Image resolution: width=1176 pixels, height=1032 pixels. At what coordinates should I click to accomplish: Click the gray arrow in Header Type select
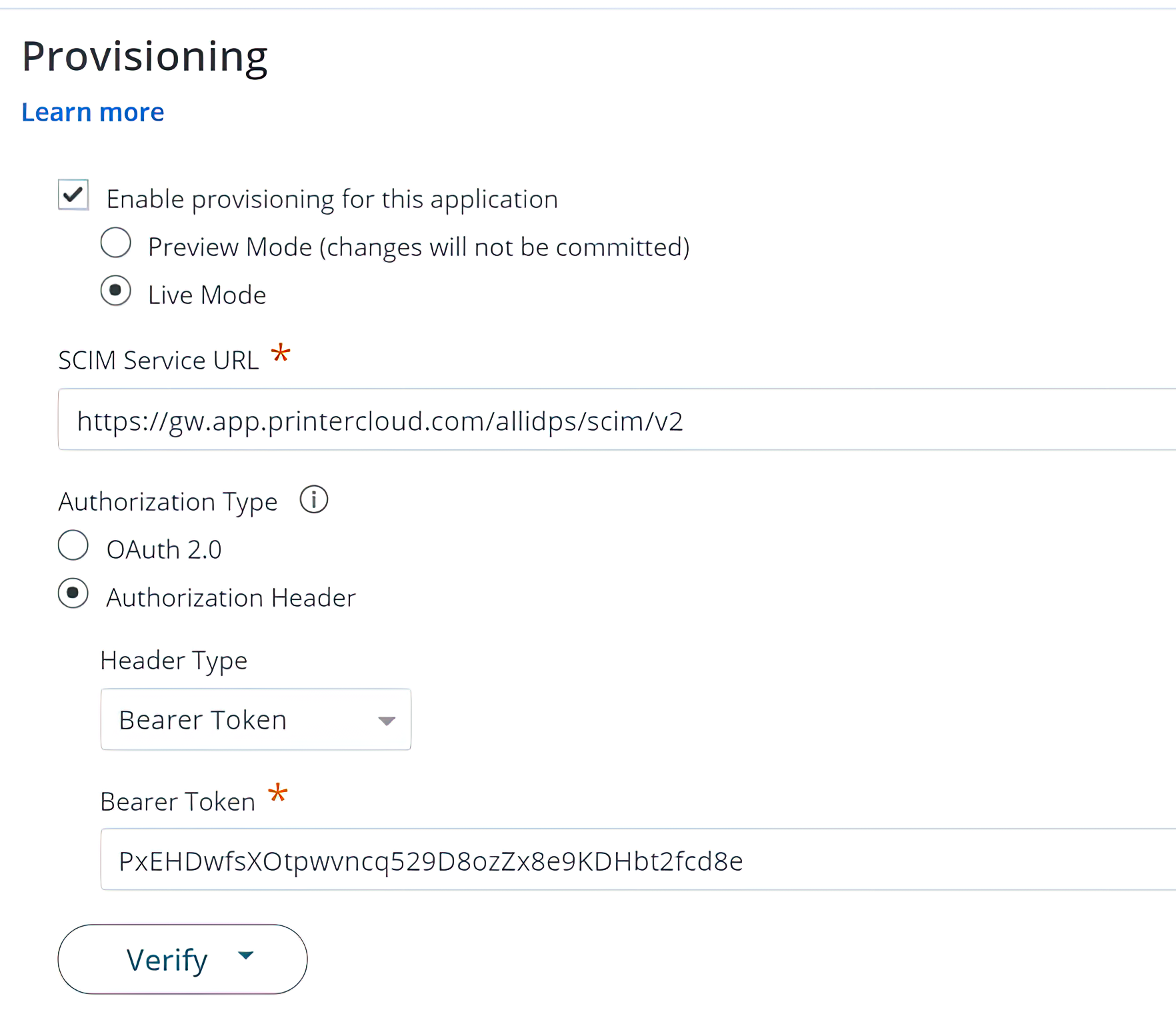[x=387, y=720]
